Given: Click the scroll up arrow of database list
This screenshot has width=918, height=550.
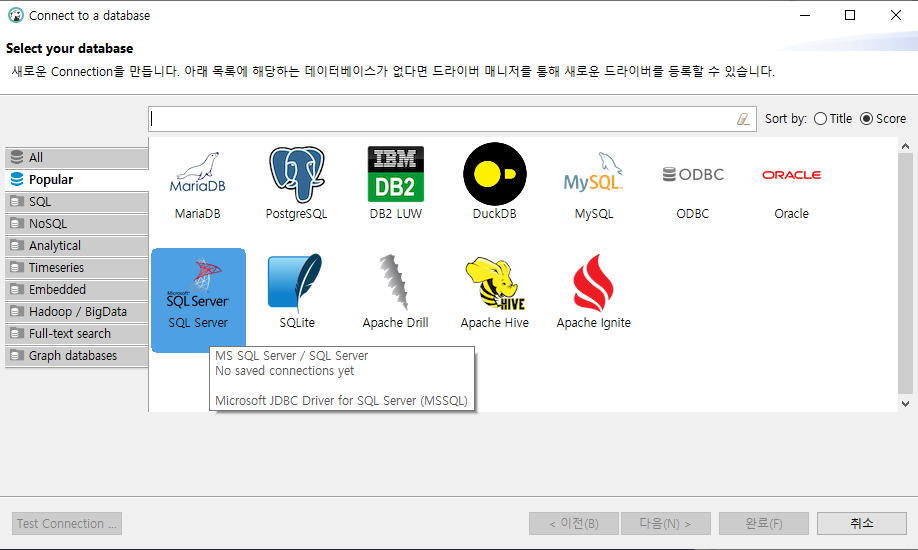Looking at the screenshot, I should coord(905,146).
